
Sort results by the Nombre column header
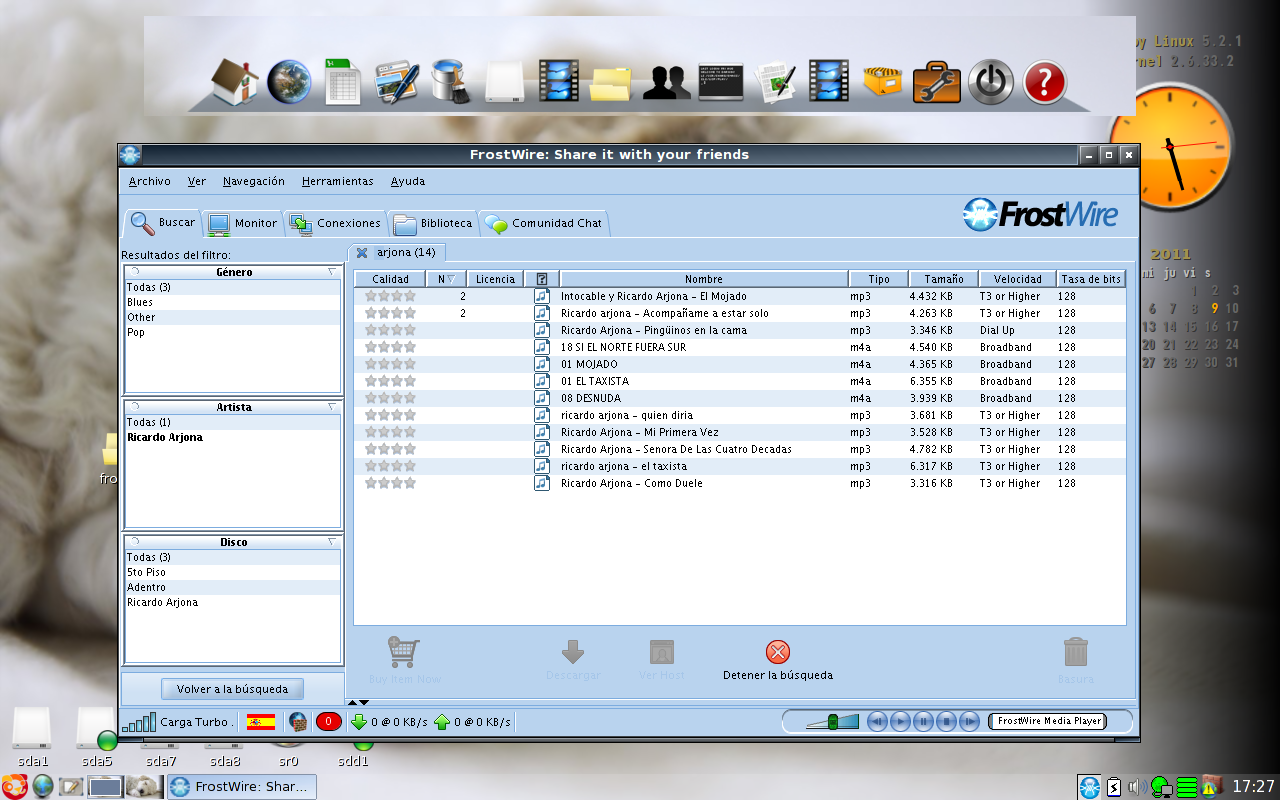[704, 279]
